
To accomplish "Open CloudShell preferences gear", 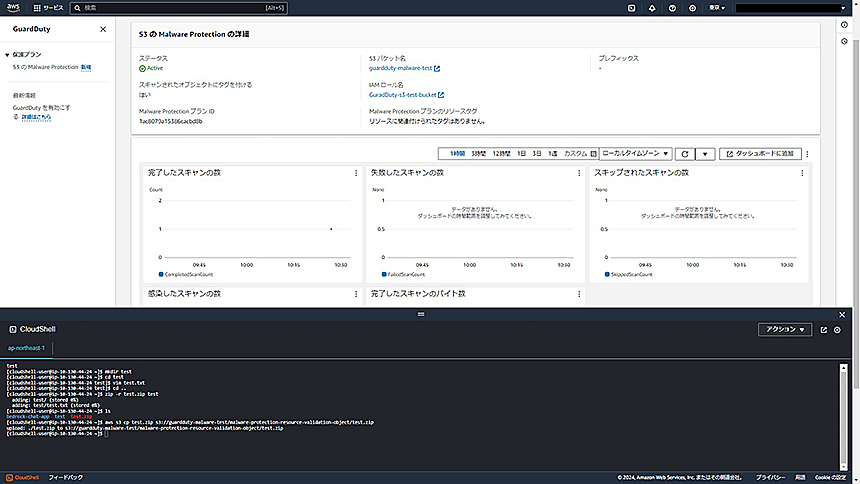I will click(x=838, y=330).
